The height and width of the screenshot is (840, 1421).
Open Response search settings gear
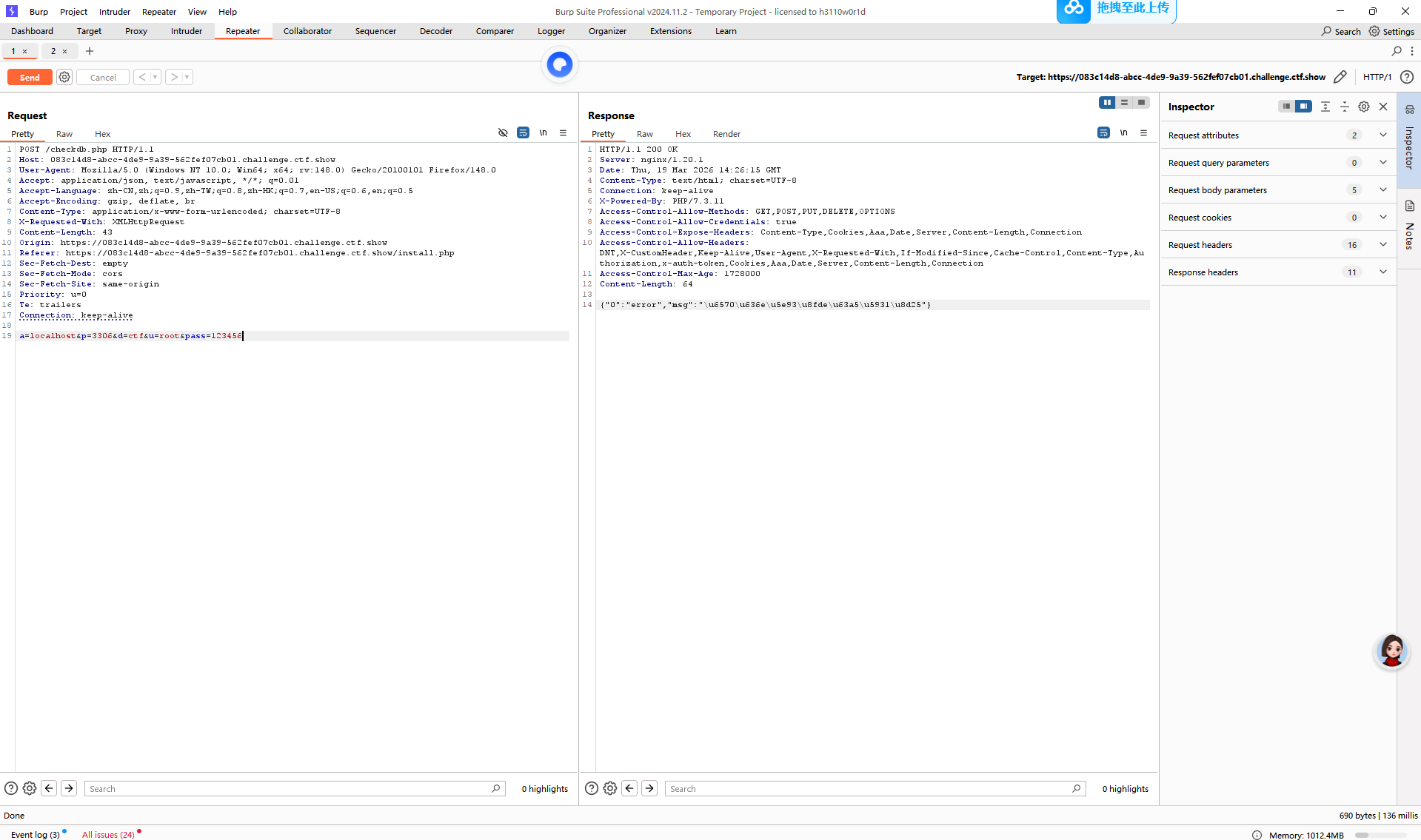click(610, 788)
